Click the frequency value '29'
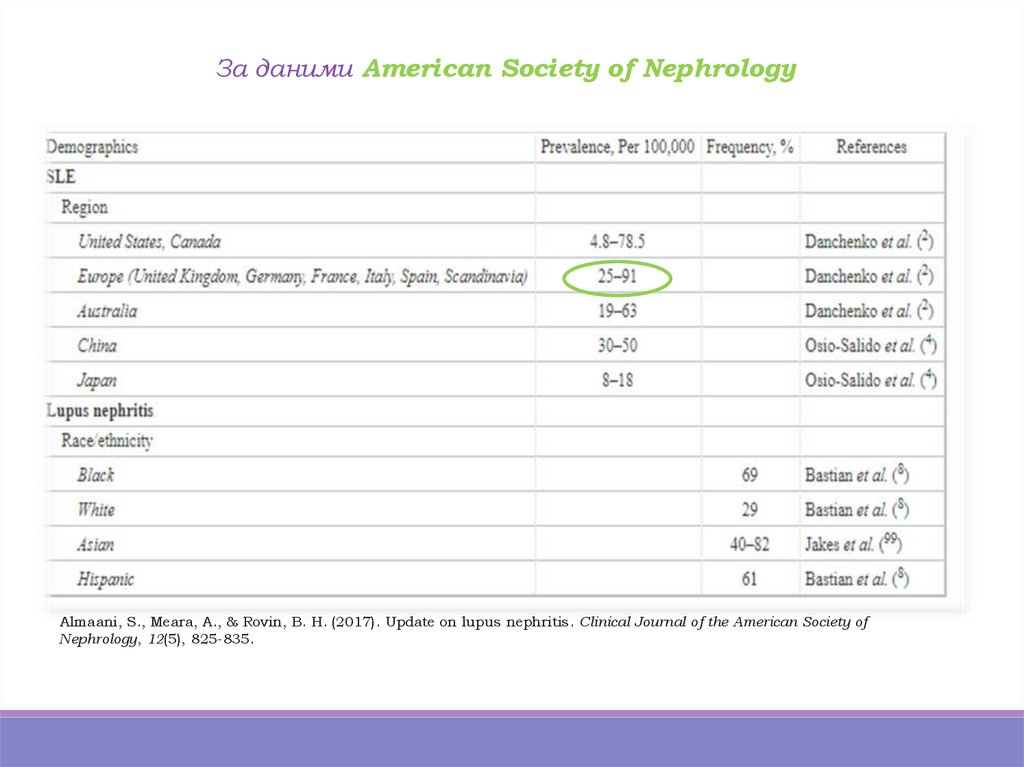The image size is (1024, 767). (750, 510)
